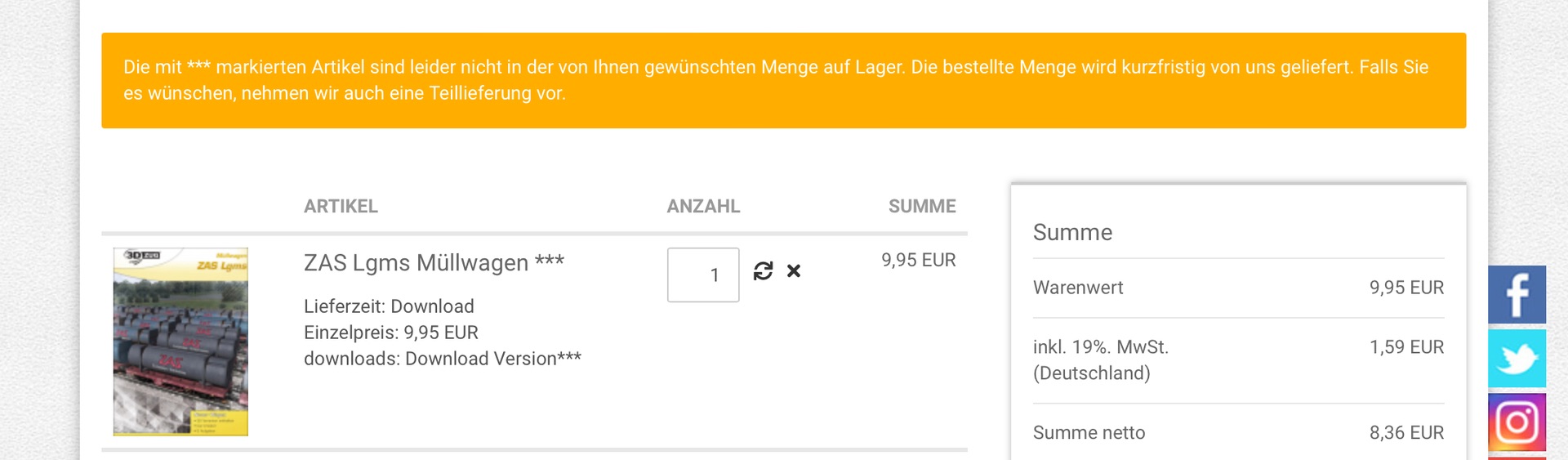Click the quantity input field
Viewport: 1568px width, 460px height.
coord(702,275)
